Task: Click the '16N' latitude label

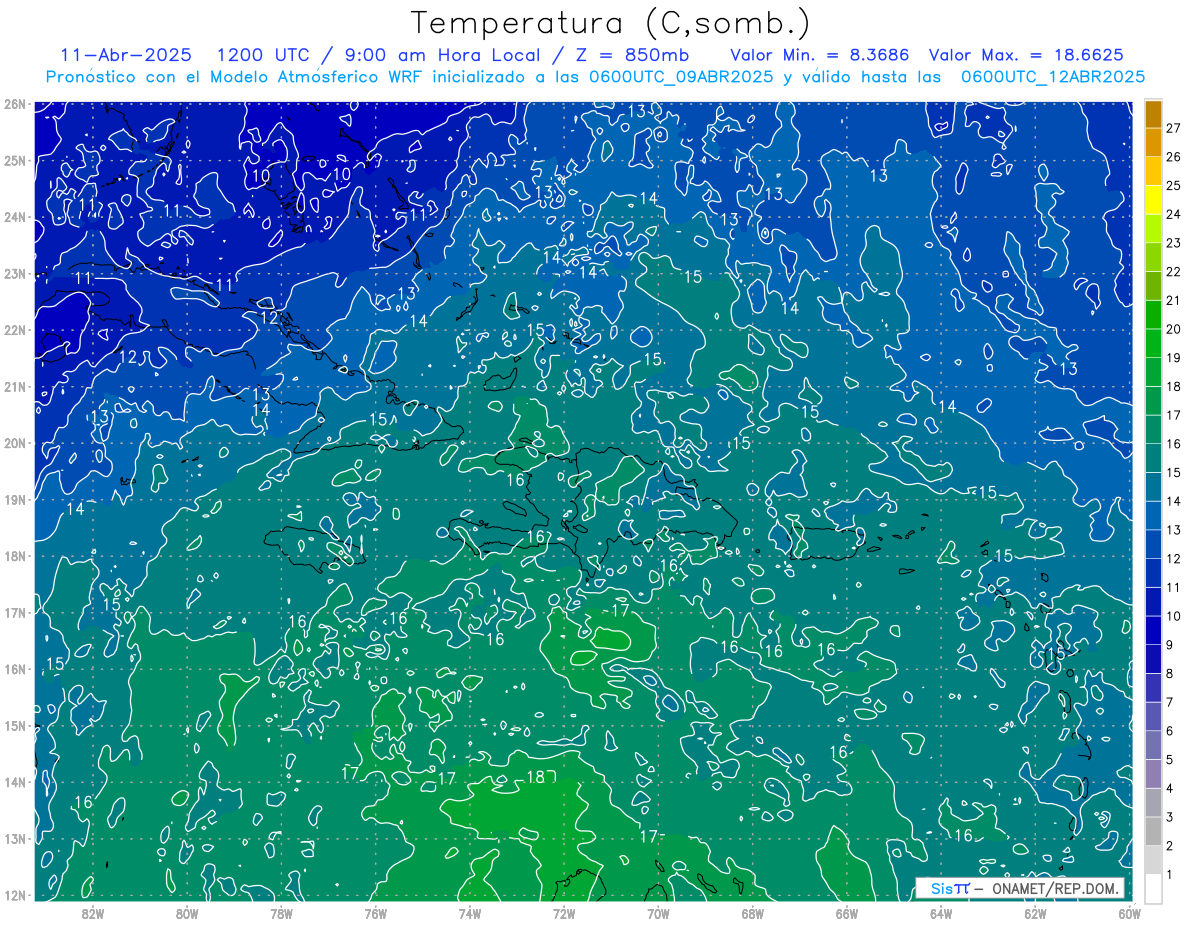Action: tap(14, 669)
